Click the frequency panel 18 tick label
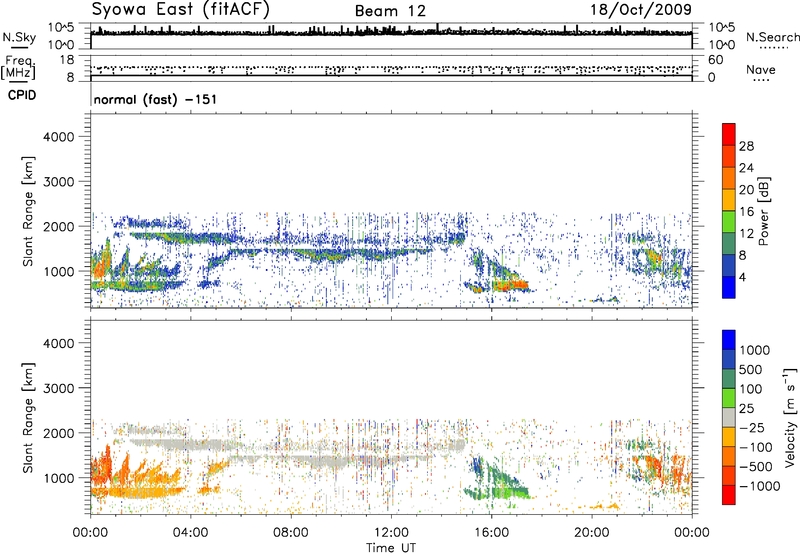Image resolution: width=800 pixels, height=554 pixels. pos(67,59)
